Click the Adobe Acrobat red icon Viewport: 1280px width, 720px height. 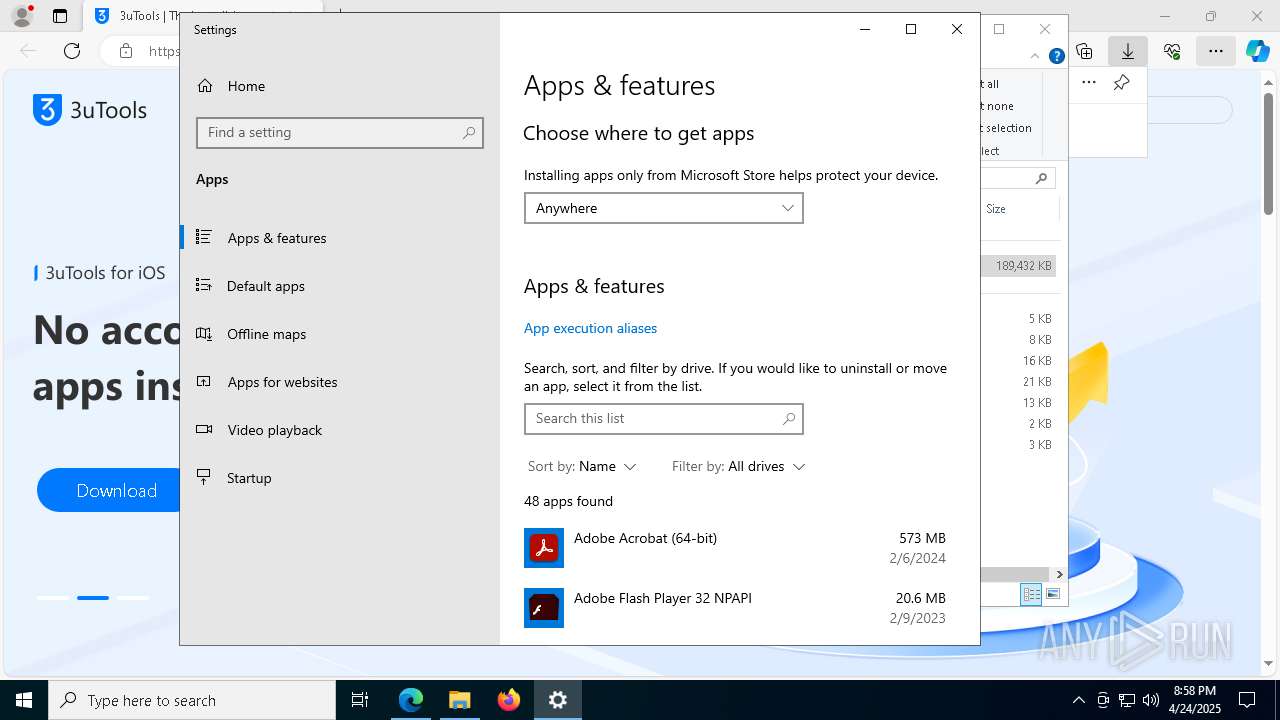[544, 548]
